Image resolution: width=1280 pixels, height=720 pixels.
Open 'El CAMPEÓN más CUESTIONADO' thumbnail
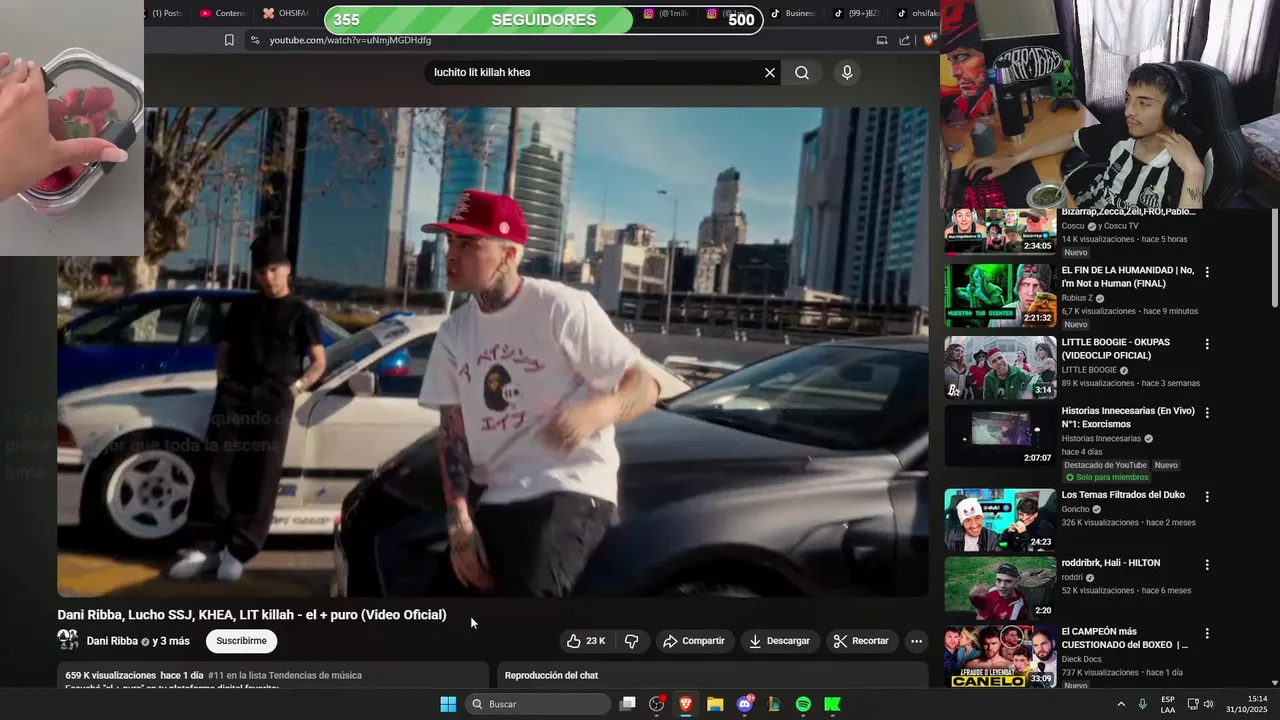point(1000,657)
